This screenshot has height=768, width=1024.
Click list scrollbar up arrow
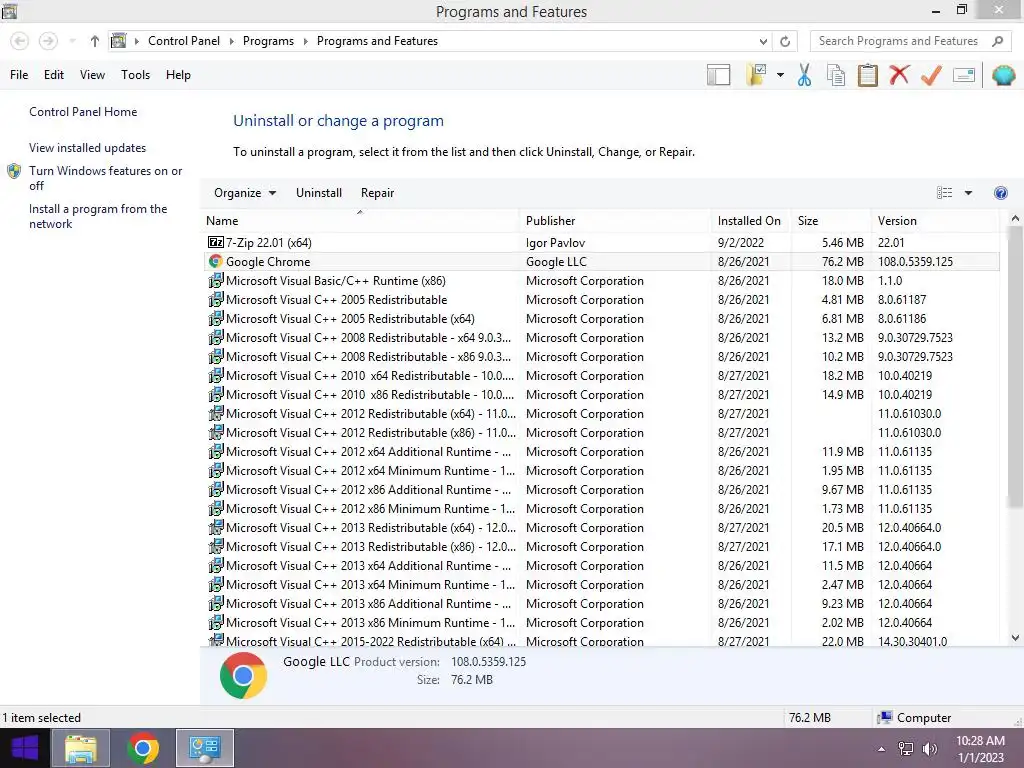pos(1015,219)
